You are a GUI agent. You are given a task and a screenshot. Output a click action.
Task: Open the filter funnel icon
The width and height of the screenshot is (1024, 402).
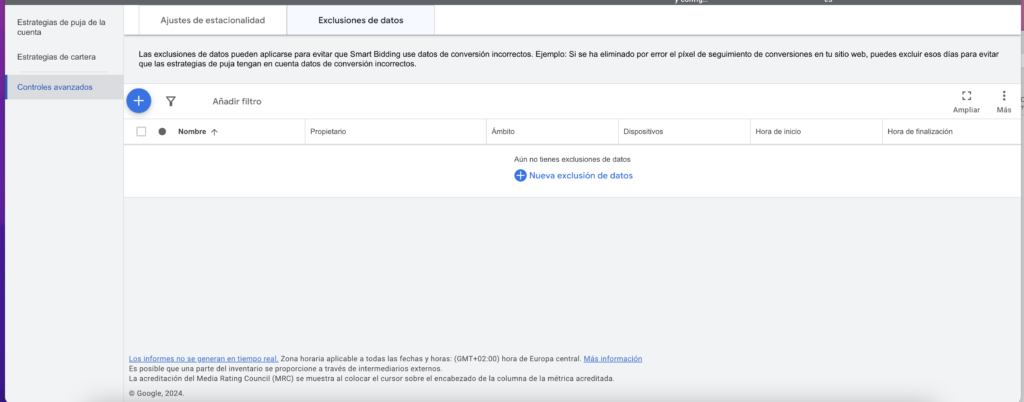coord(170,101)
